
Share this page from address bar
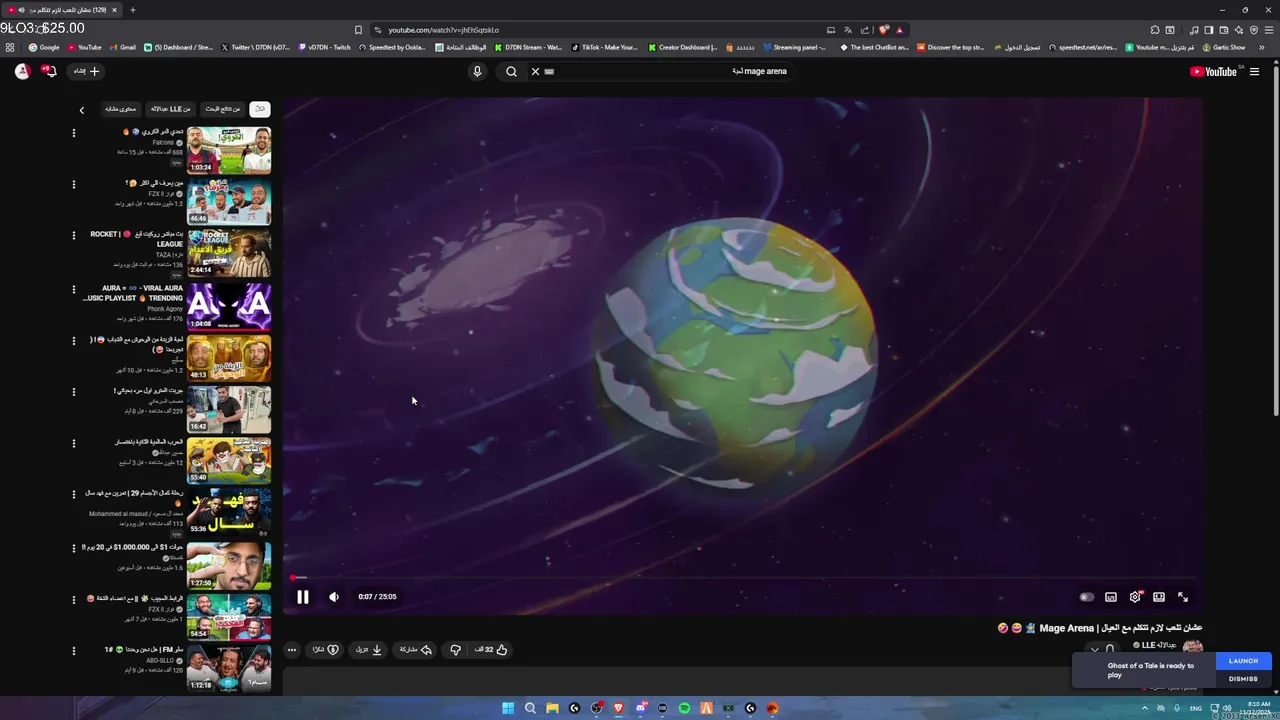coord(865,30)
